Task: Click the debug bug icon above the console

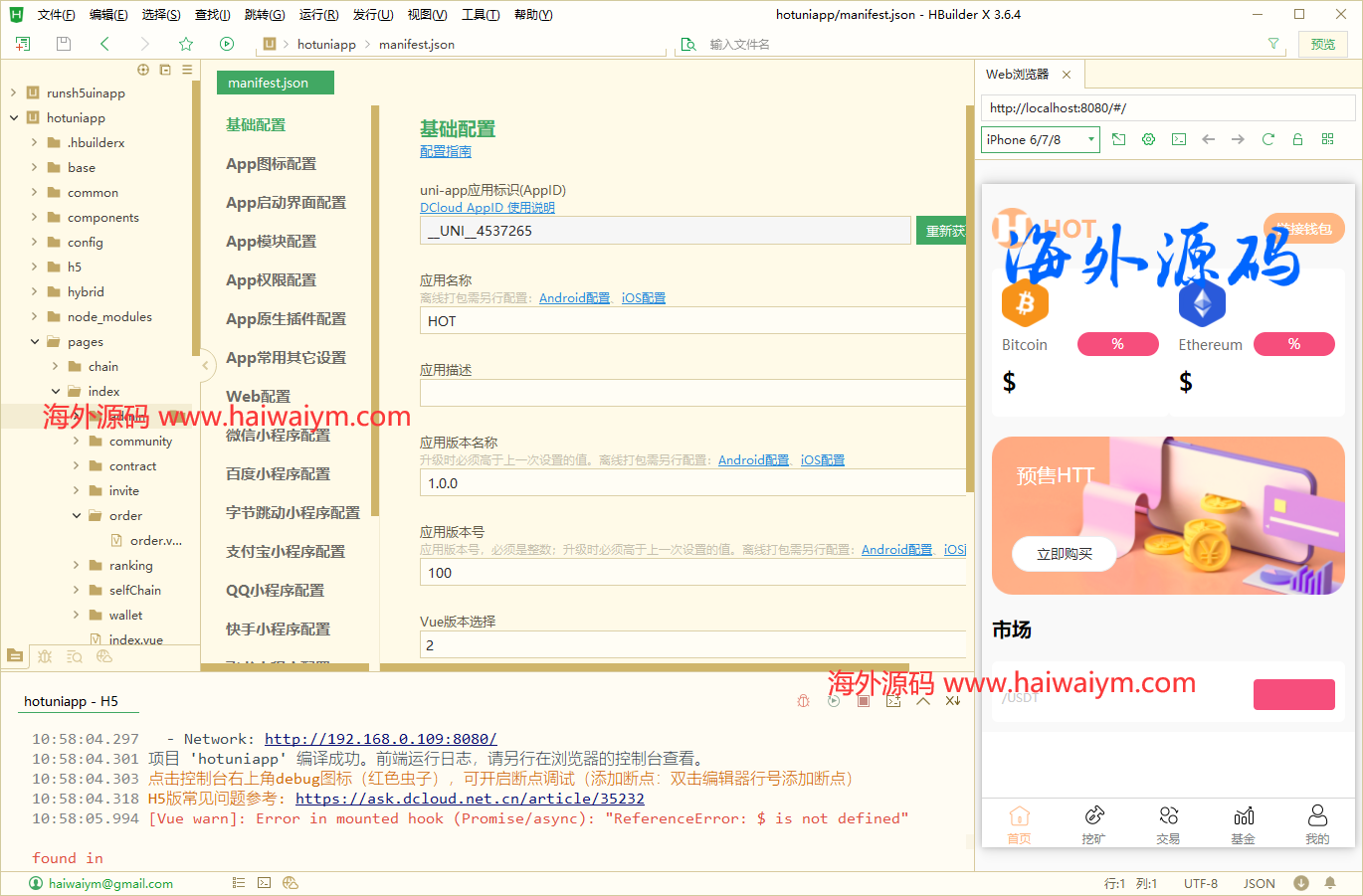Action: (803, 700)
